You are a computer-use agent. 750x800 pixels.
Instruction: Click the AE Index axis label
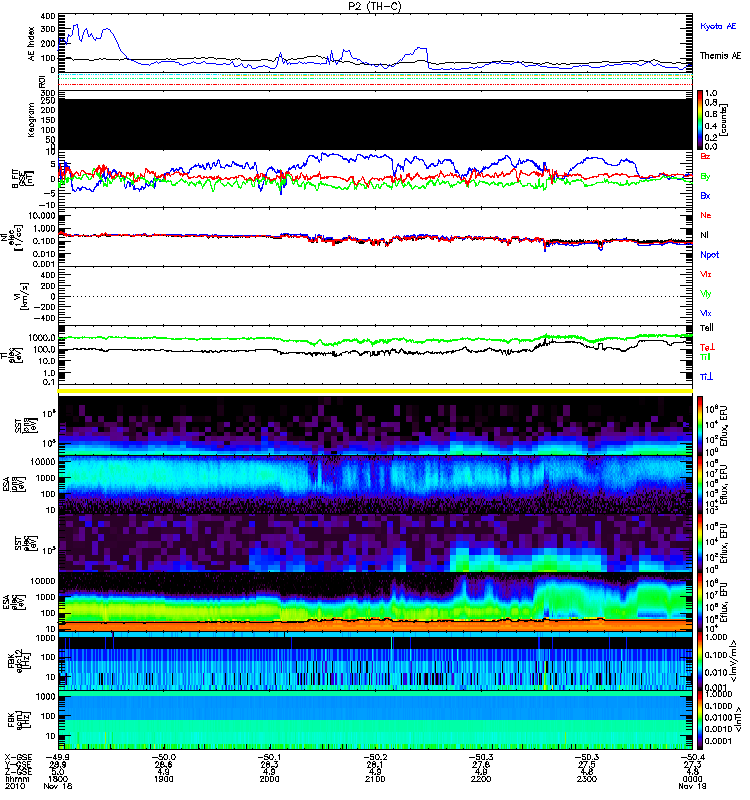(32, 44)
